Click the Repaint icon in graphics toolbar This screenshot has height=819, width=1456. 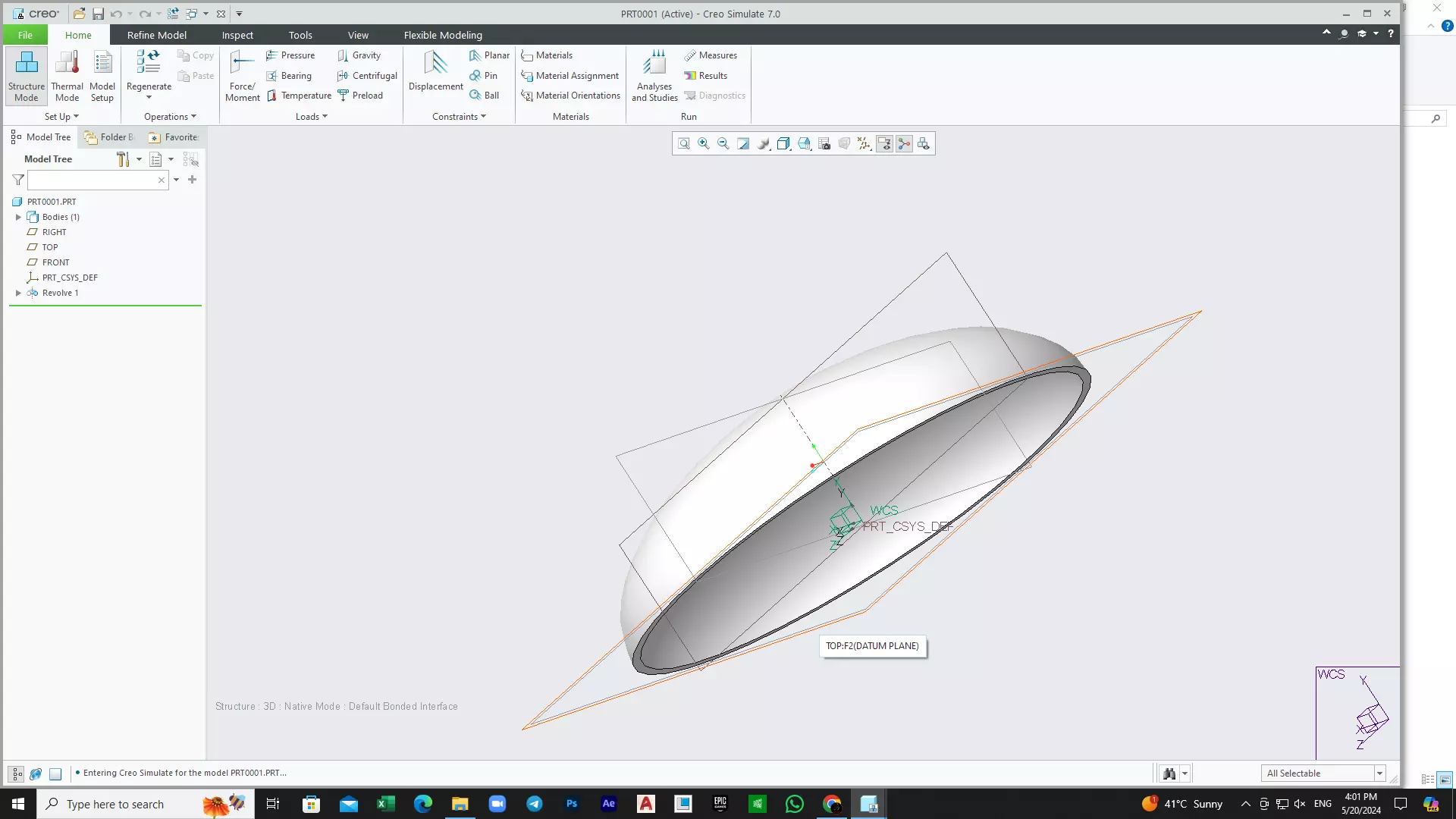click(743, 144)
